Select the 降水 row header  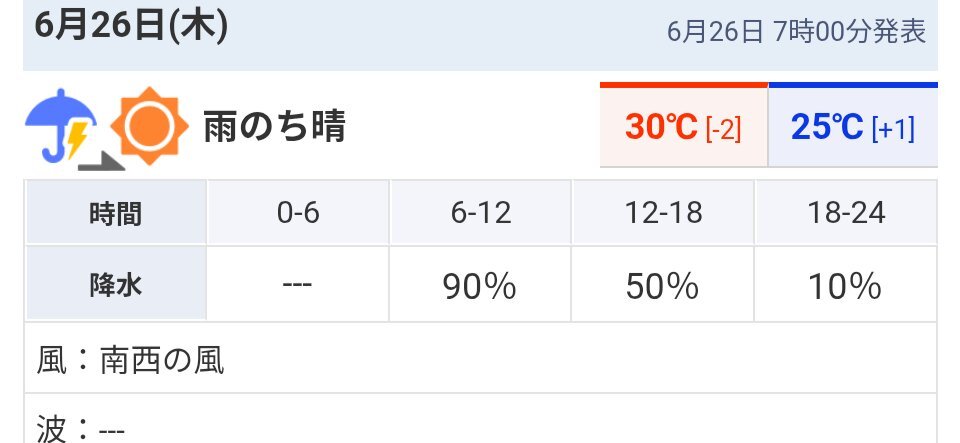click(x=116, y=285)
